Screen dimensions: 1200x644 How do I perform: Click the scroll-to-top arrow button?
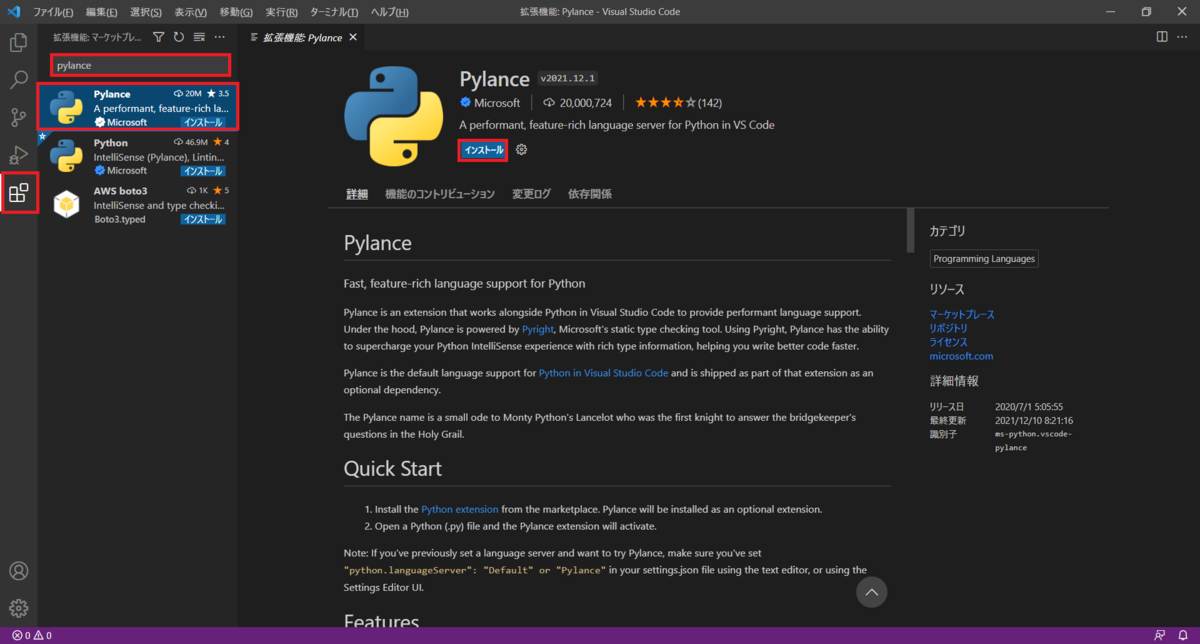tap(871, 593)
